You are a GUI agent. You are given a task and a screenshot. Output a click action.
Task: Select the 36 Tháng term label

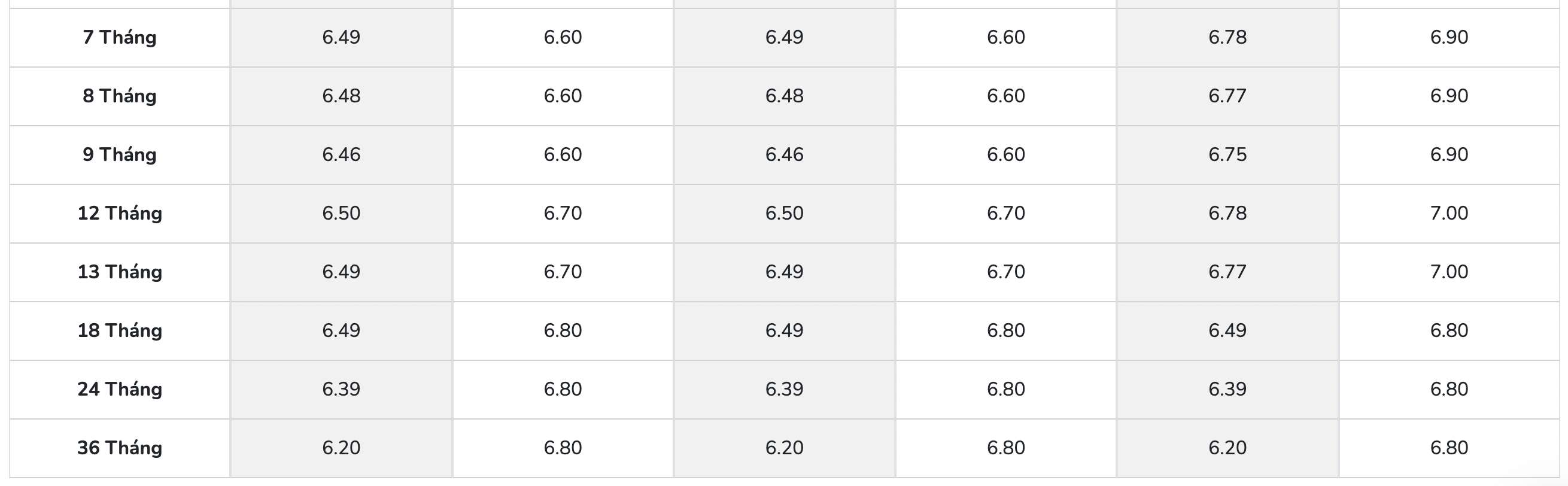[119, 448]
